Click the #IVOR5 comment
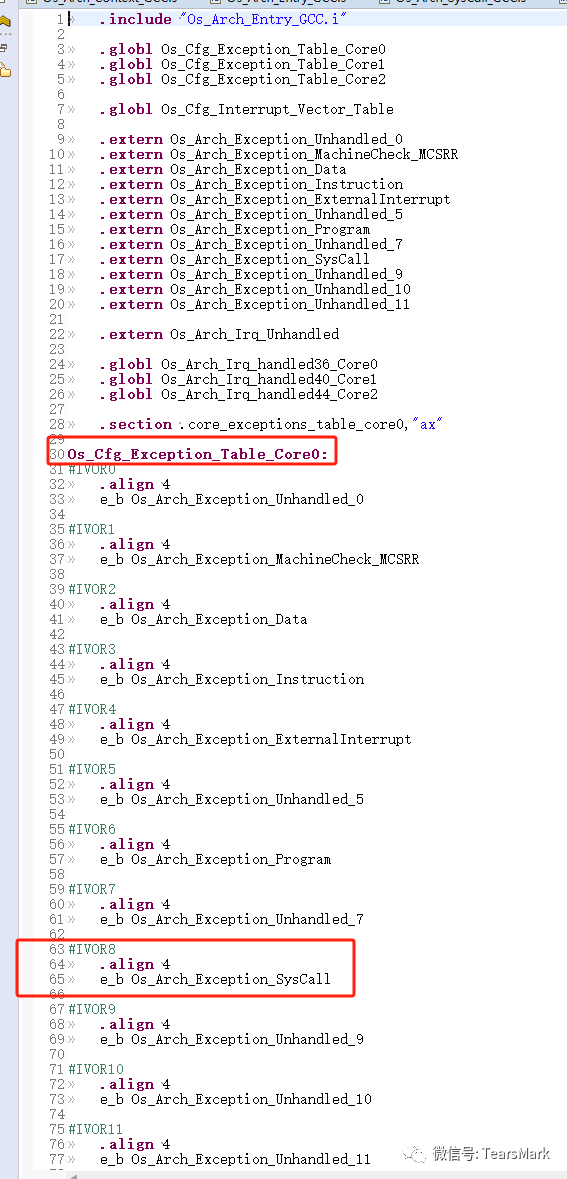Image resolution: width=567 pixels, height=1179 pixels. point(92,769)
